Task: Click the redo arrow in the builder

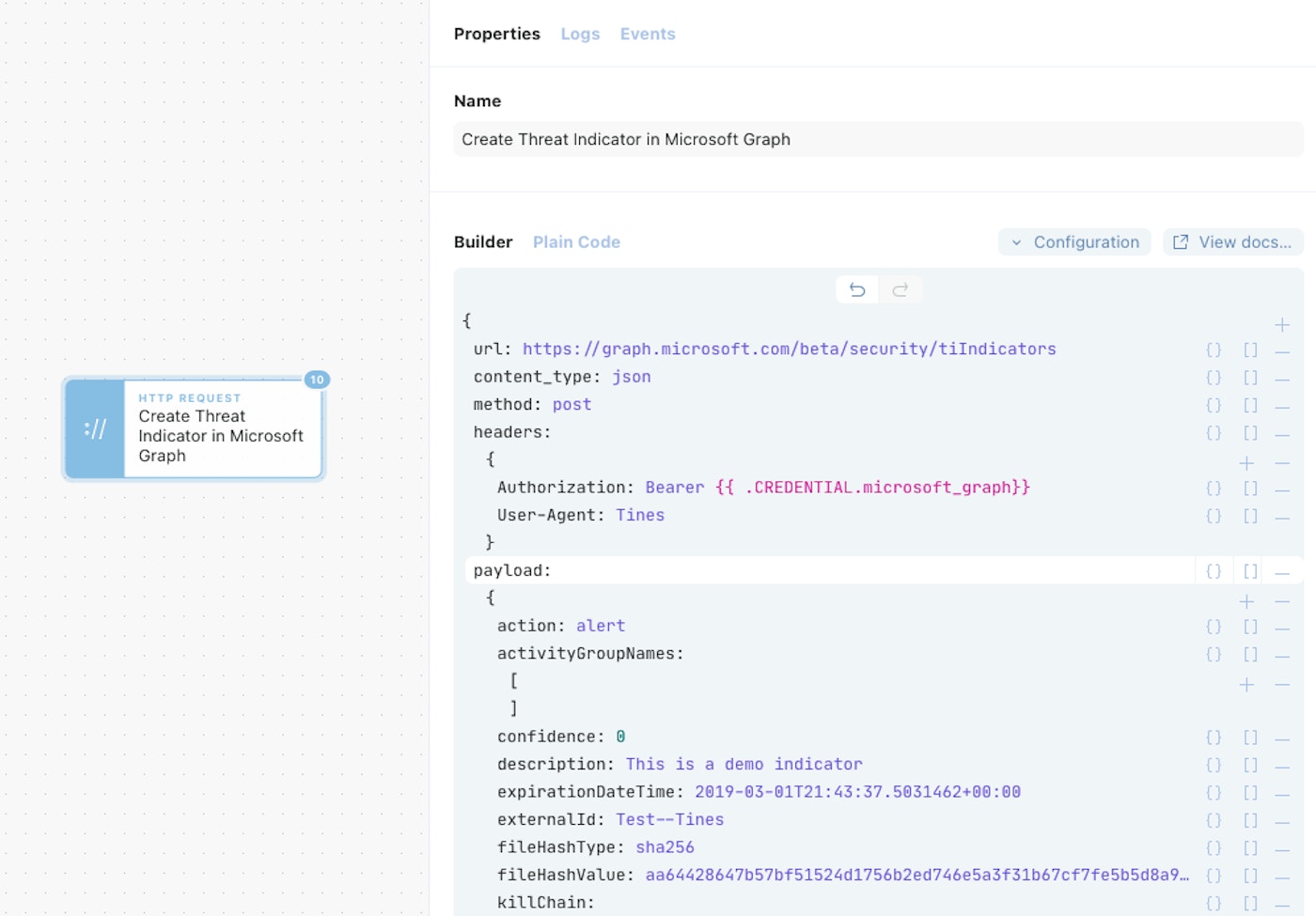Action: click(900, 290)
